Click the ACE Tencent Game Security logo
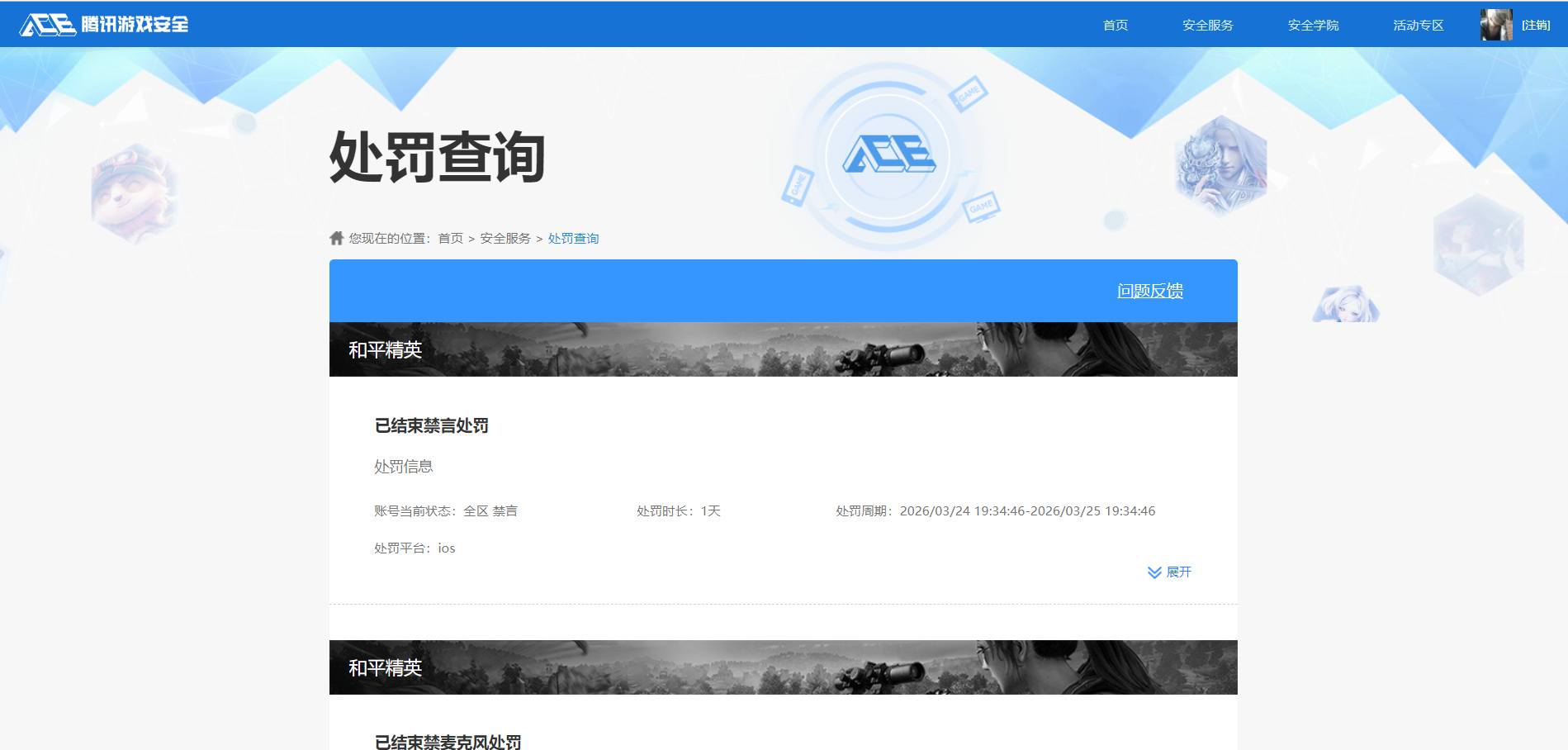Viewport: 1568px width, 750px height. (x=104, y=24)
